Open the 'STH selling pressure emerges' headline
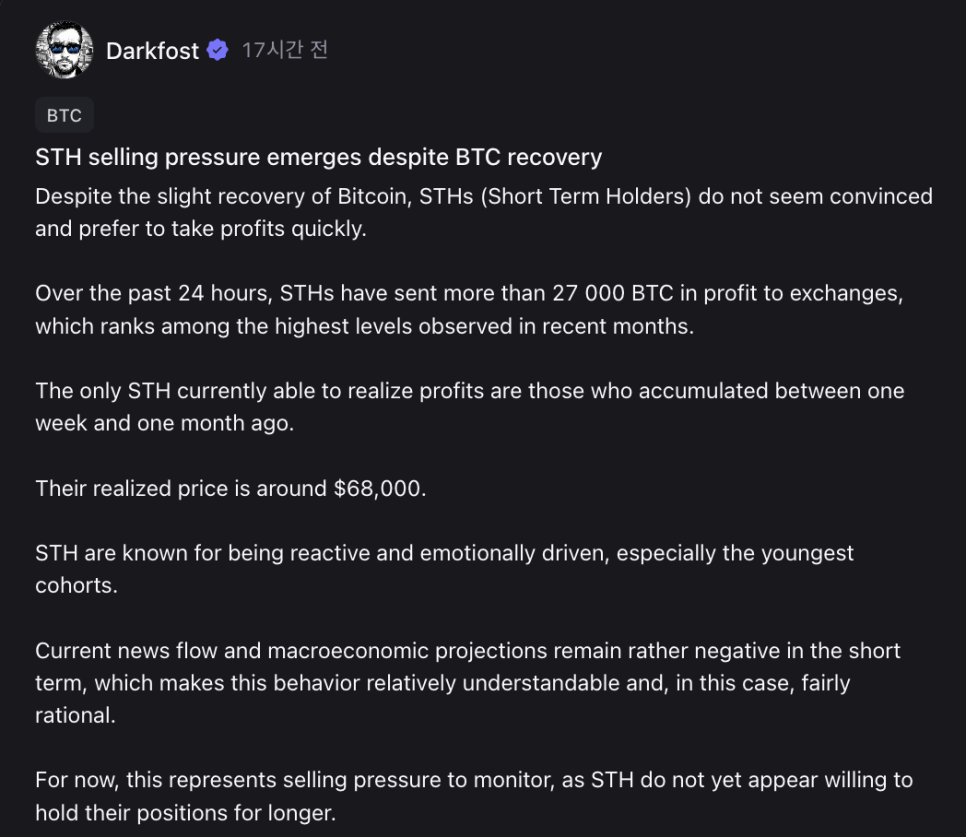 pos(318,157)
